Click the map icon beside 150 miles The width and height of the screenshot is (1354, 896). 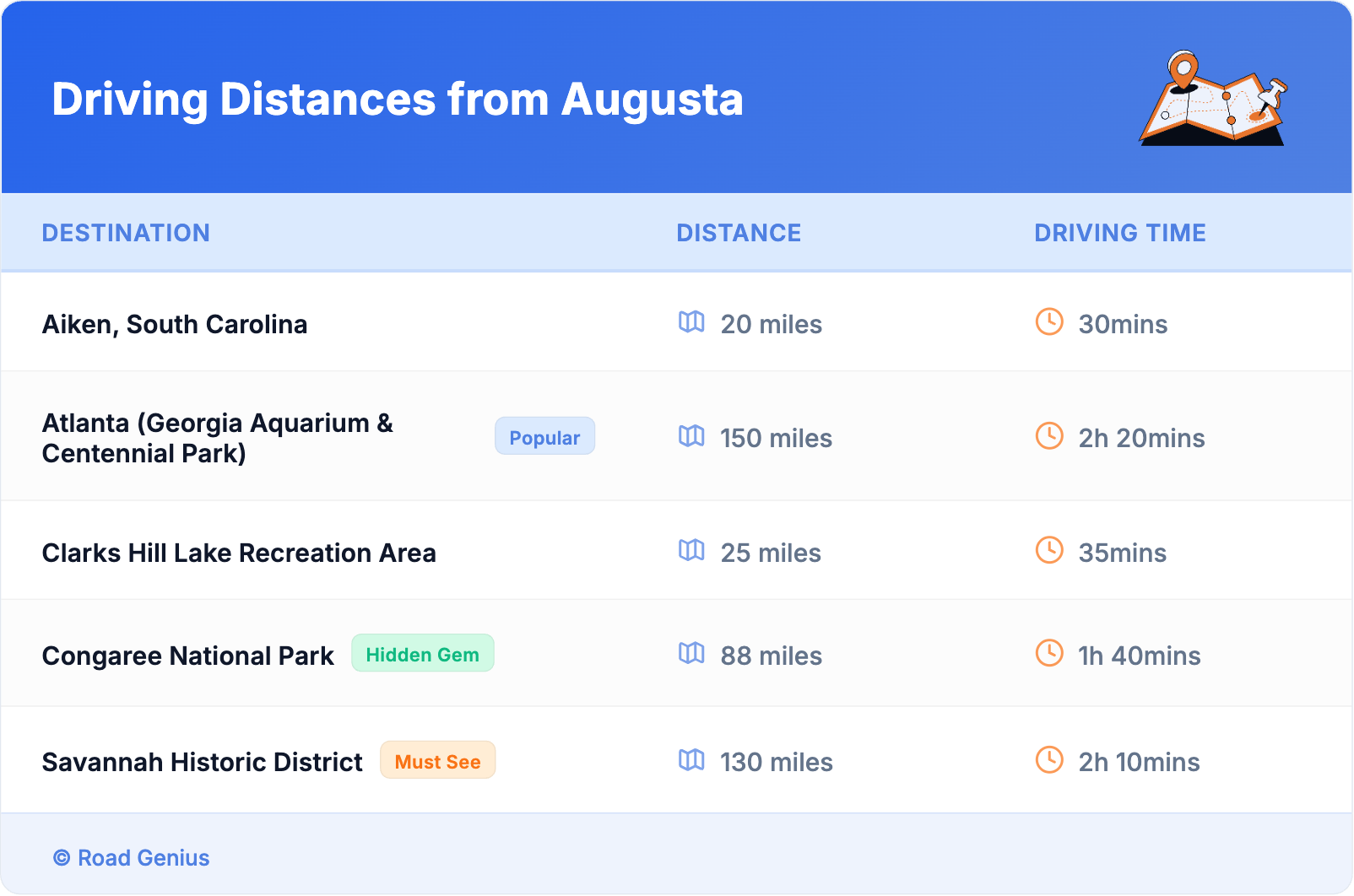coord(691,436)
